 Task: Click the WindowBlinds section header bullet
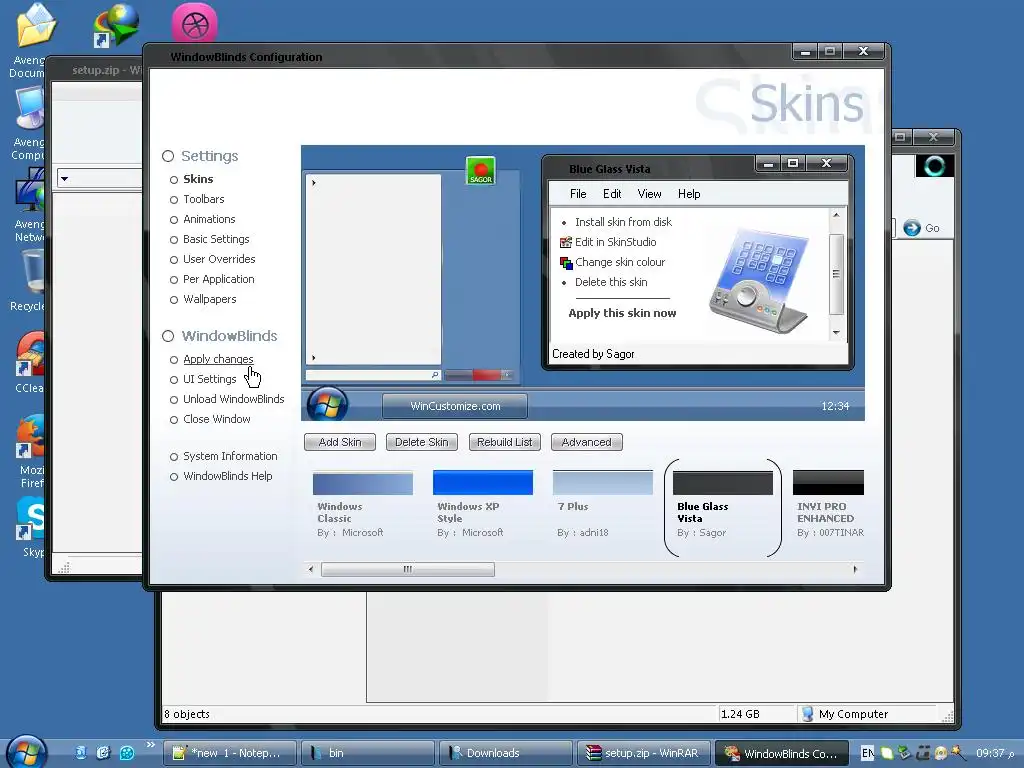click(x=168, y=336)
